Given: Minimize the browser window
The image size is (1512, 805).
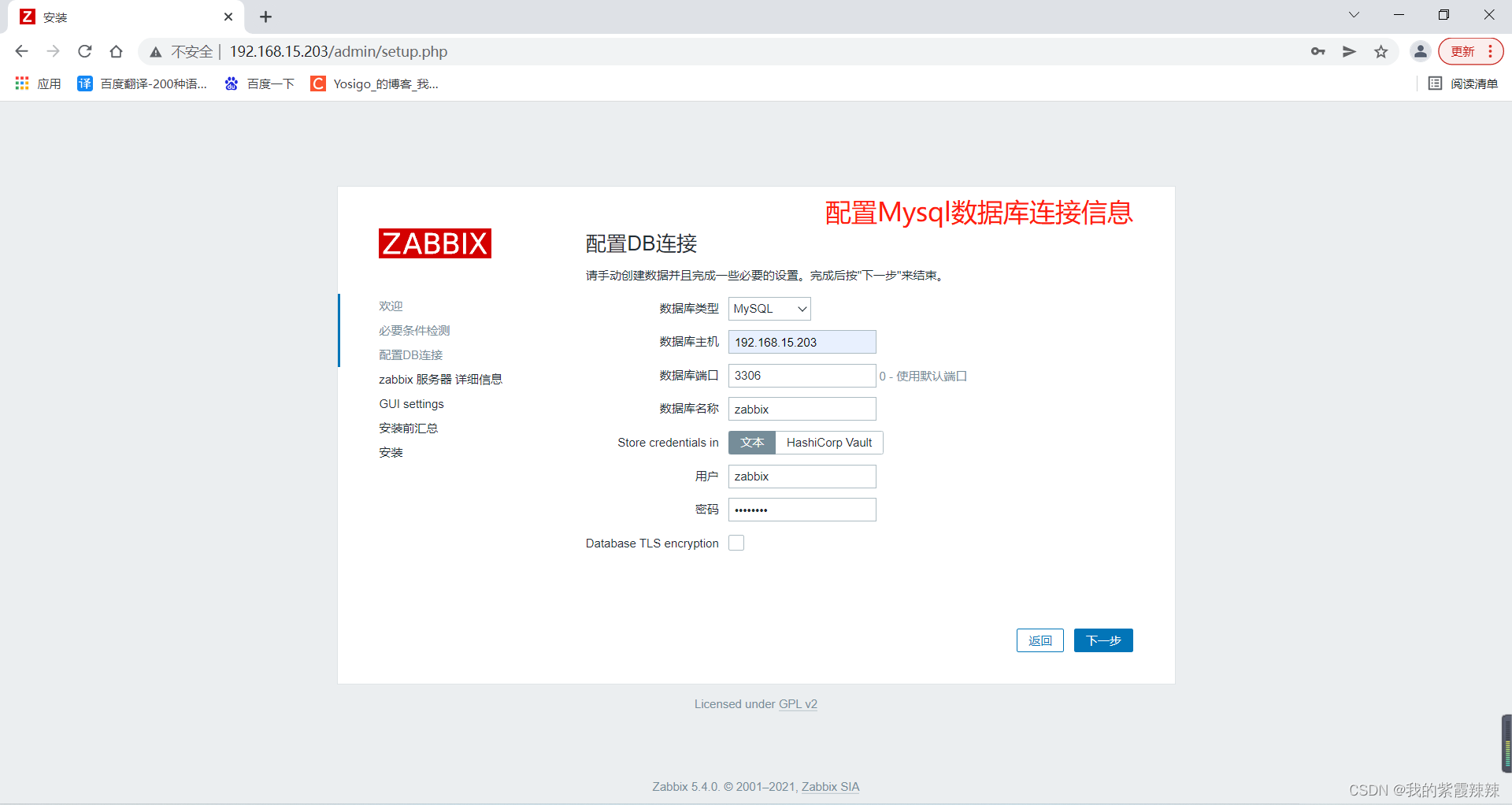Looking at the screenshot, I should coord(1399,15).
